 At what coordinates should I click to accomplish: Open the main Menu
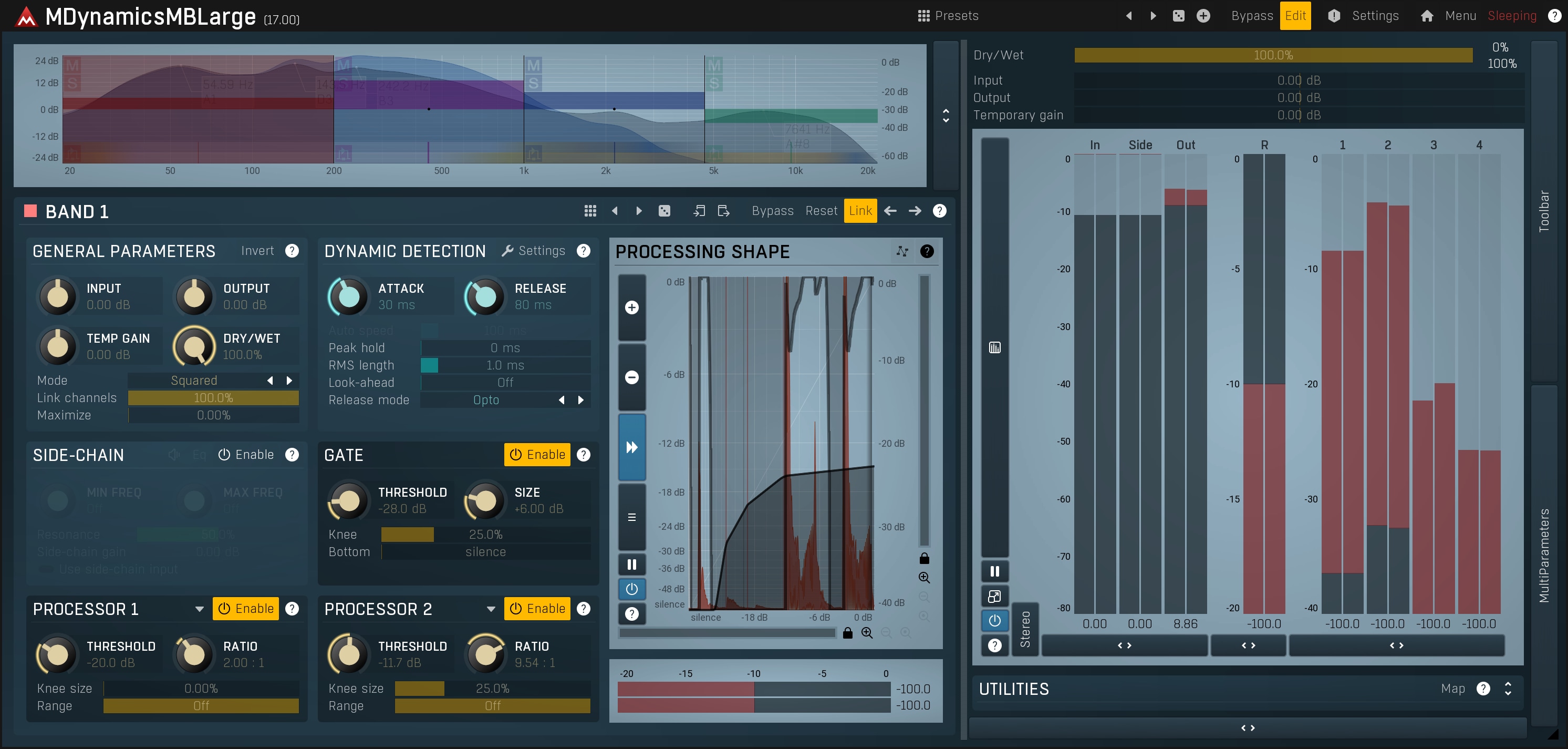[x=1460, y=16]
